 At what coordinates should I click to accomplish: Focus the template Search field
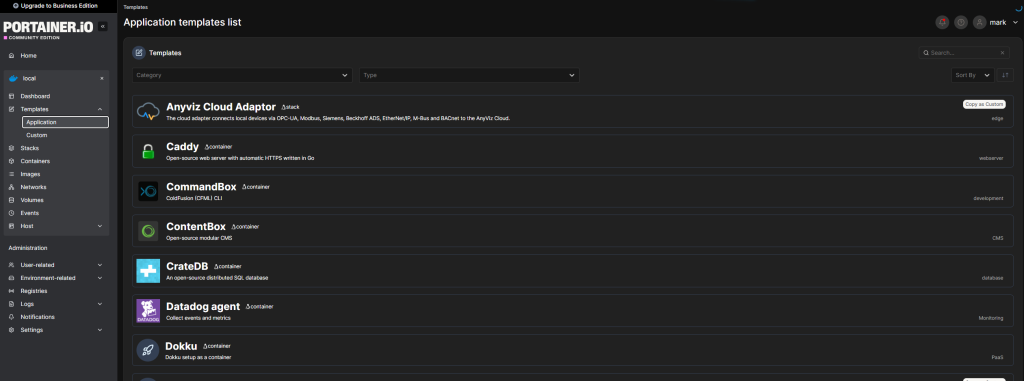pos(964,53)
